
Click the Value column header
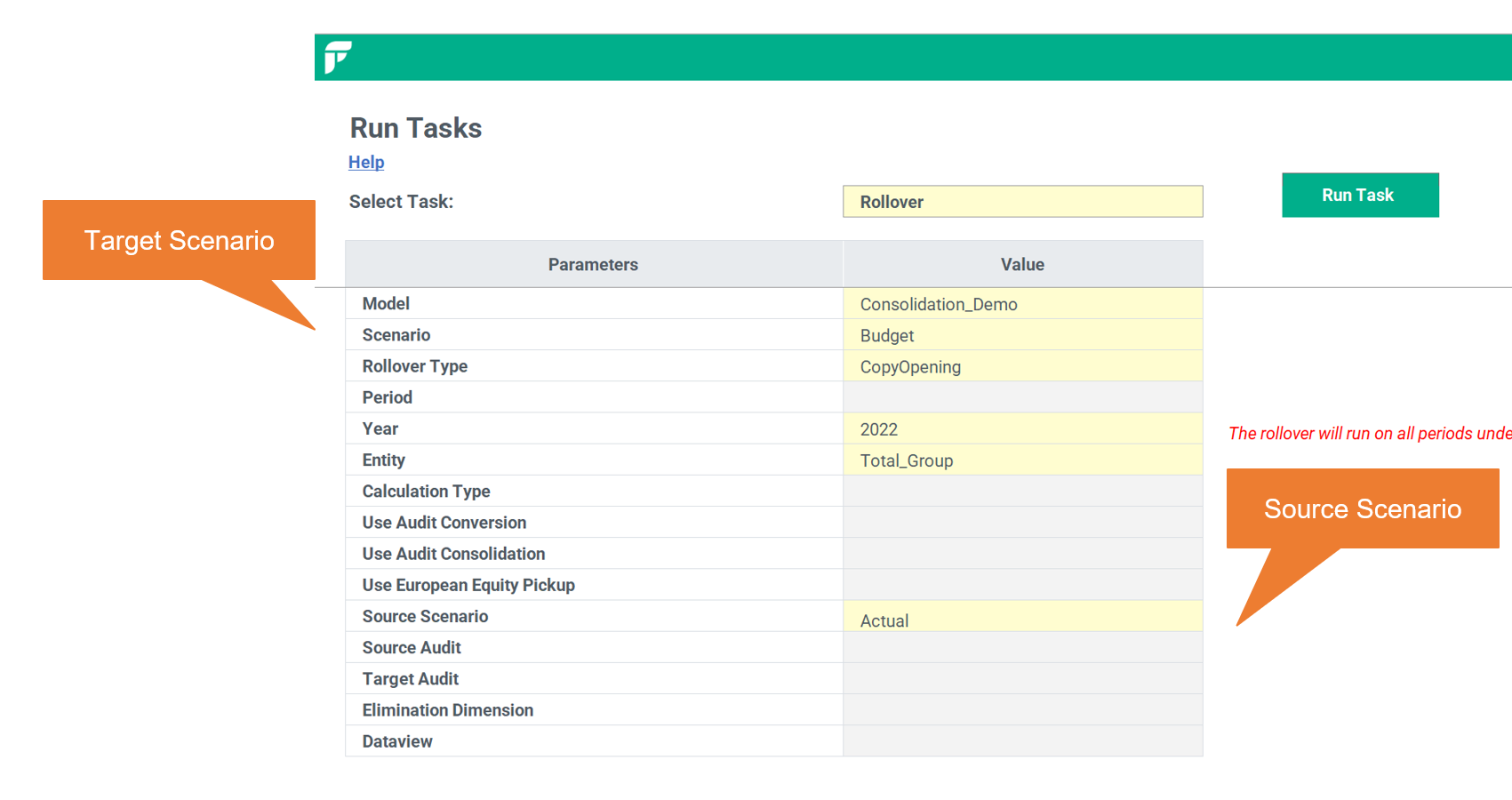(1022, 264)
